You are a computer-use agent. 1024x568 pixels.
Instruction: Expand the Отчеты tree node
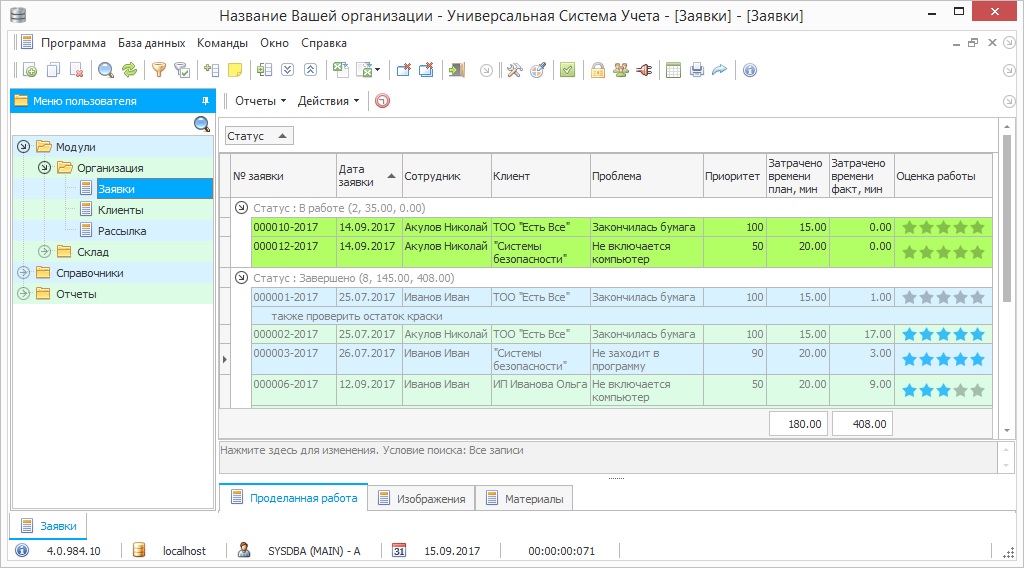[x=24, y=294]
